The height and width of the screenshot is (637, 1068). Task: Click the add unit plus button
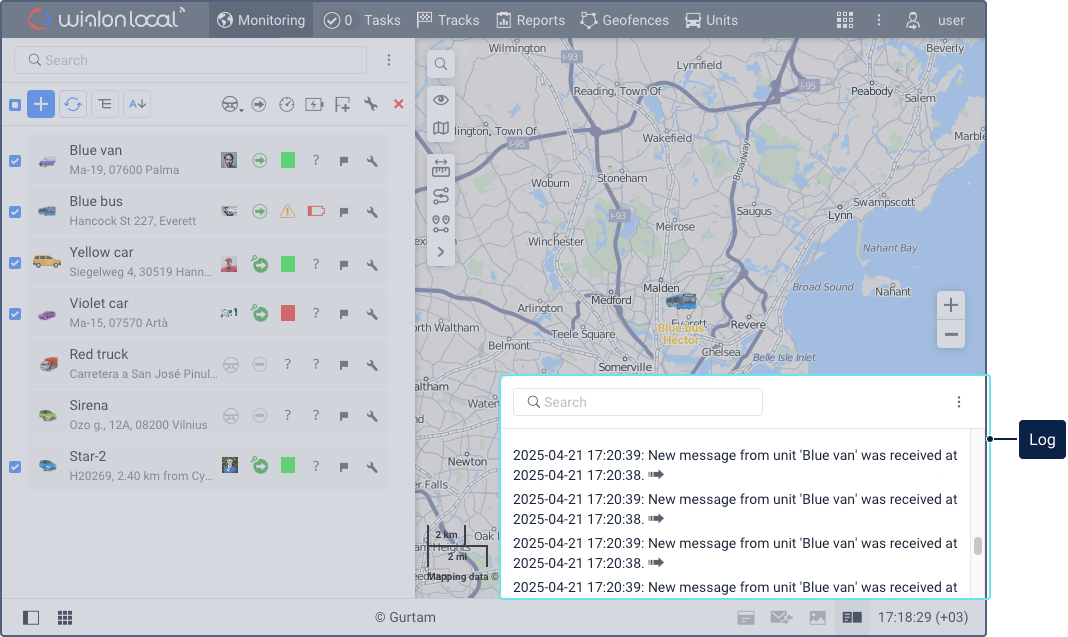[x=41, y=104]
